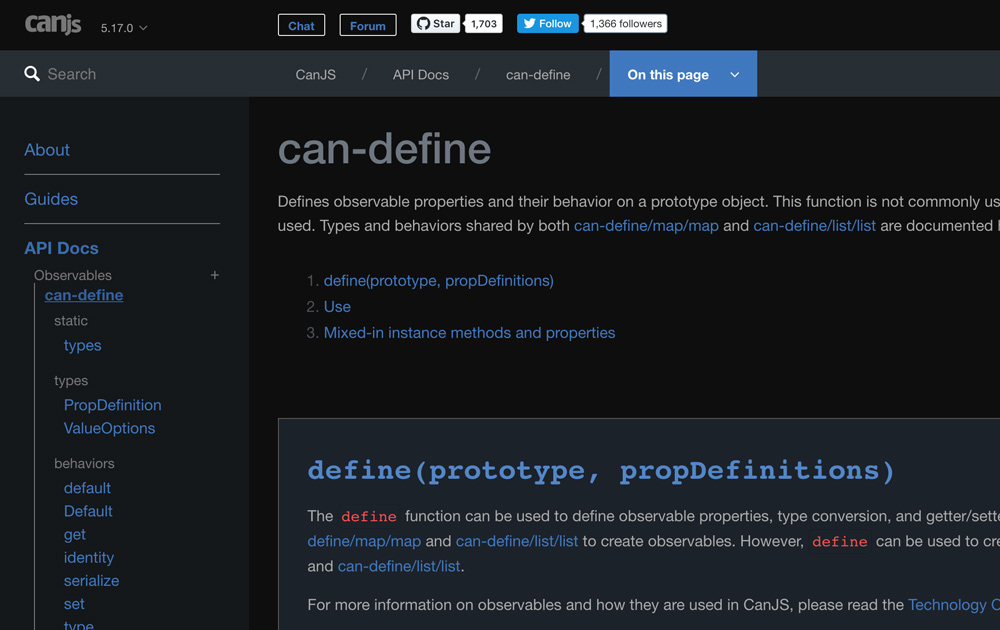Image resolution: width=1000 pixels, height=630 pixels.
Task: Click the GitHub octocat Star icon
Action: [422, 24]
